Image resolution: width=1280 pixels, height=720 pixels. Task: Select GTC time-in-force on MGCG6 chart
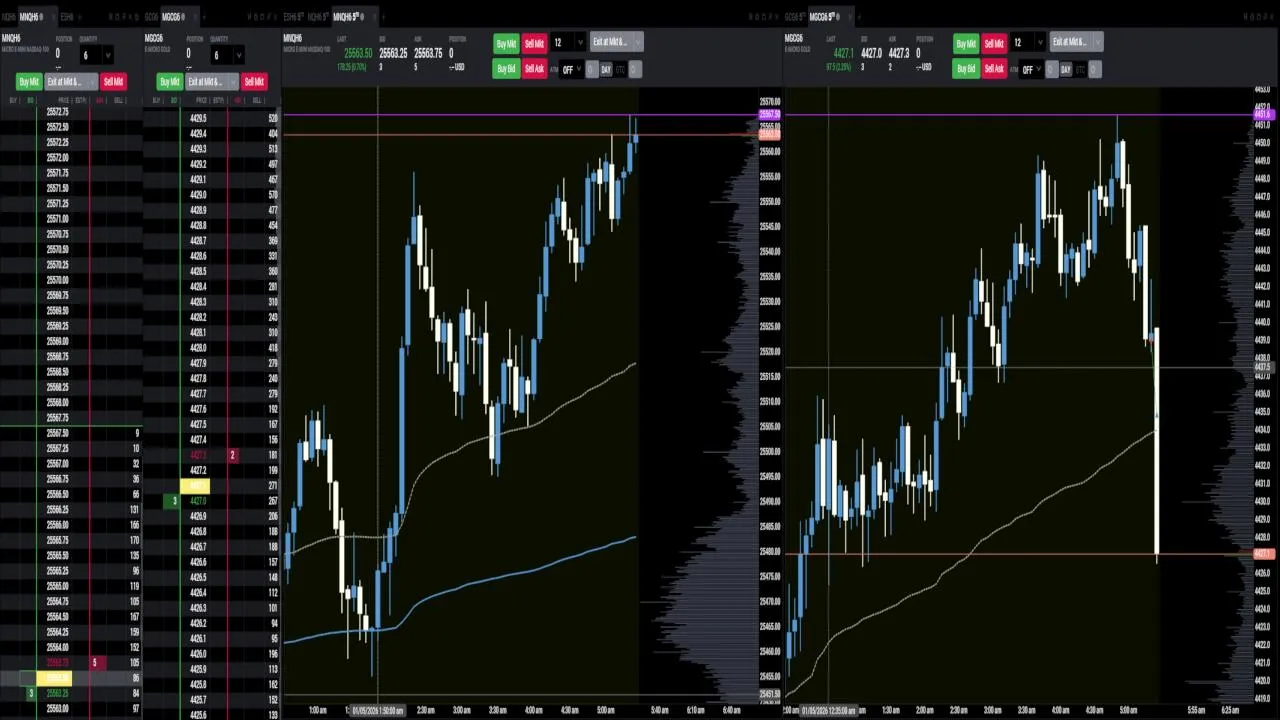coord(1081,69)
